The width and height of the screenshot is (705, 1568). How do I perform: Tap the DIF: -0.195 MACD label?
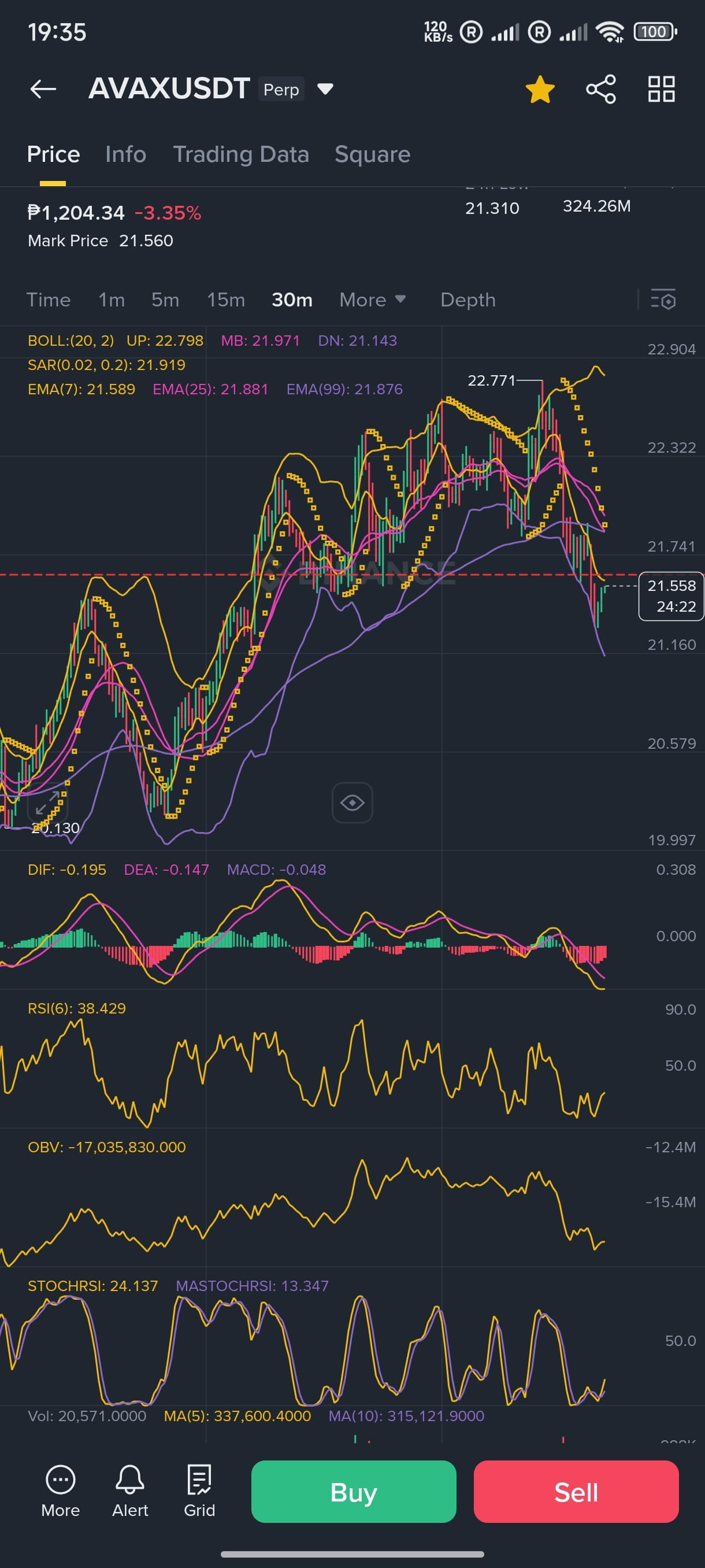tap(67, 870)
